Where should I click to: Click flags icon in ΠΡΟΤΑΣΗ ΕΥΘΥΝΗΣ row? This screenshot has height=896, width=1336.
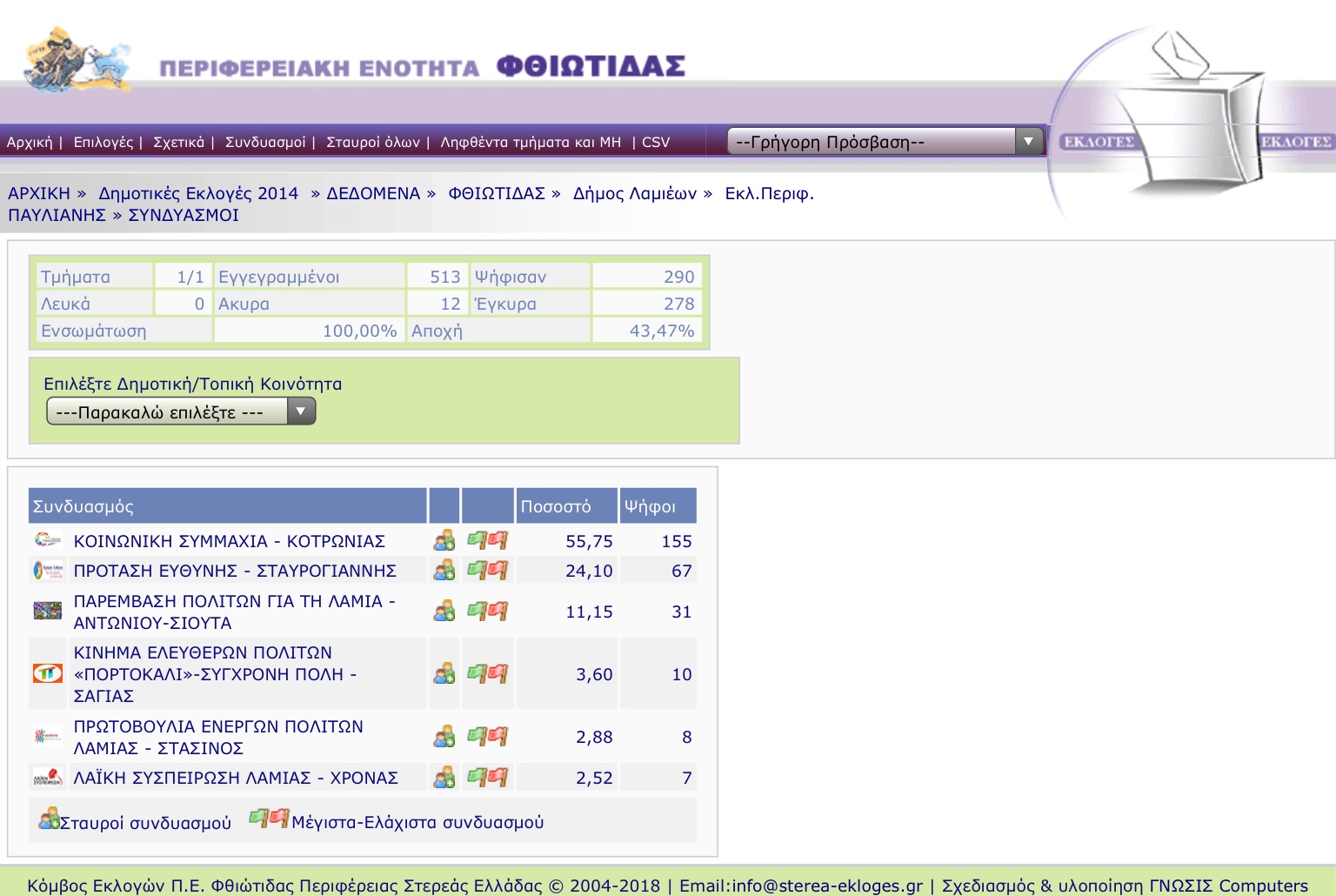click(x=487, y=570)
